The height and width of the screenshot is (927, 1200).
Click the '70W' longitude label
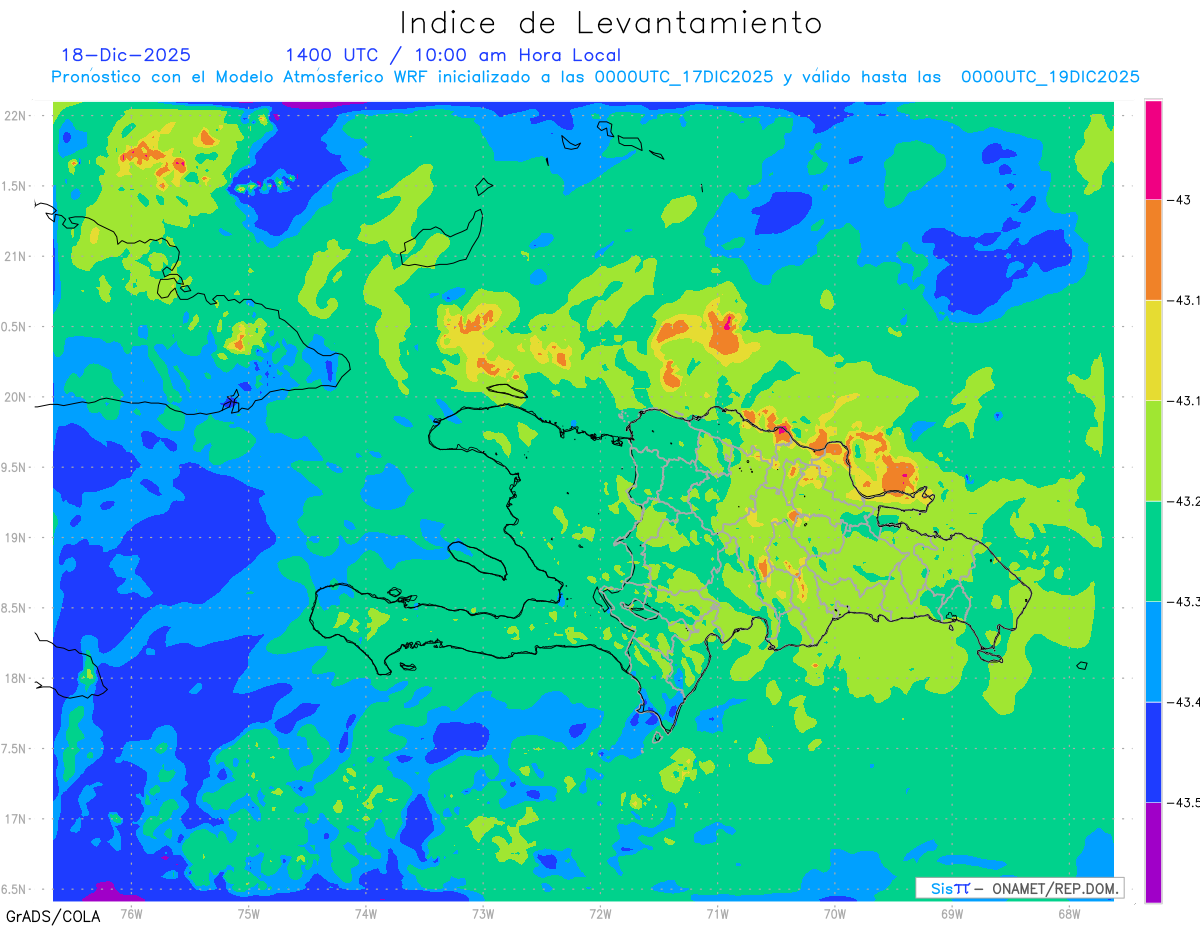[x=834, y=912]
